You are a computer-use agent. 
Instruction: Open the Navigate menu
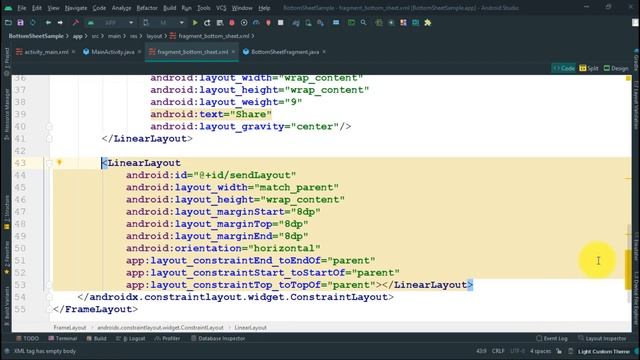tap(76, 8)
